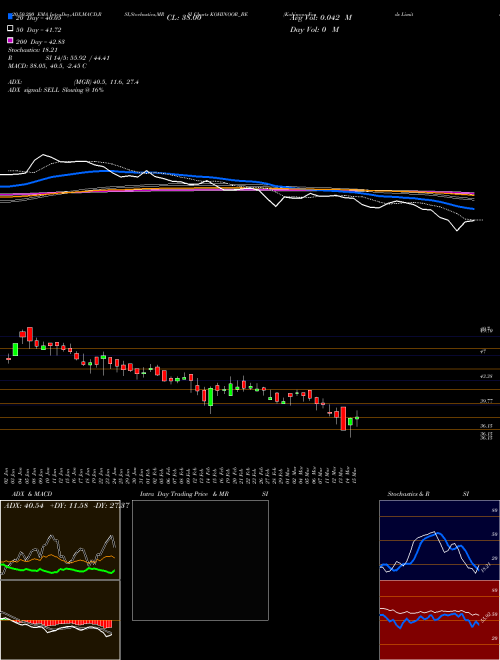Click the 'Intra Day Trading Price & MR' heading
This screenshot has height=660, width=500.
[184, 494]
